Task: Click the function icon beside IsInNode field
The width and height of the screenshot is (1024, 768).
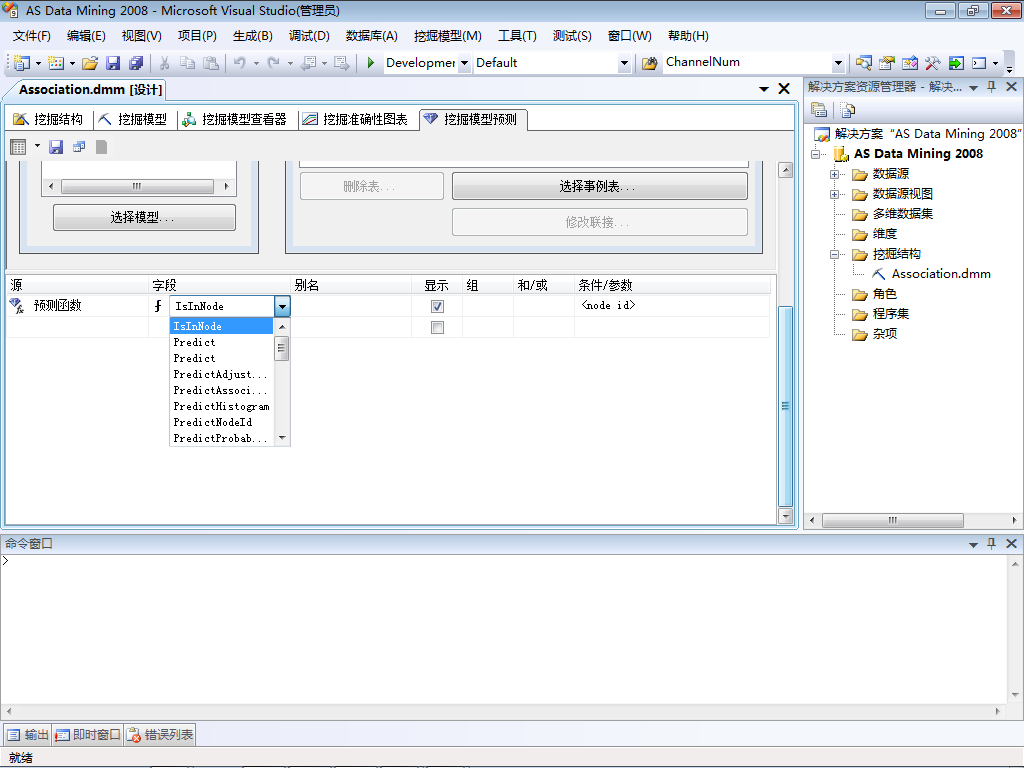Action: (158, 306)
